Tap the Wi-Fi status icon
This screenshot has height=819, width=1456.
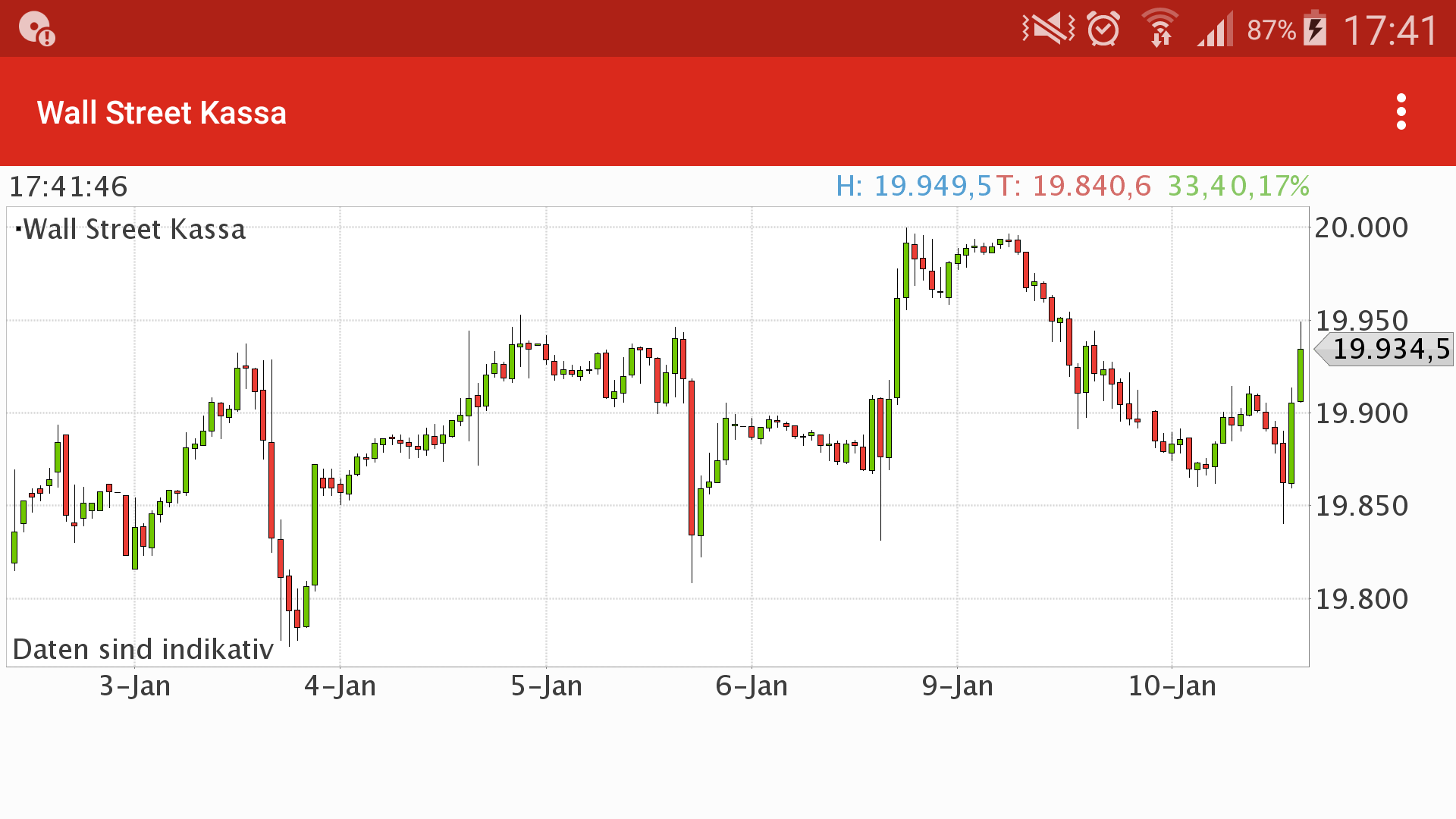(1159, 29)
